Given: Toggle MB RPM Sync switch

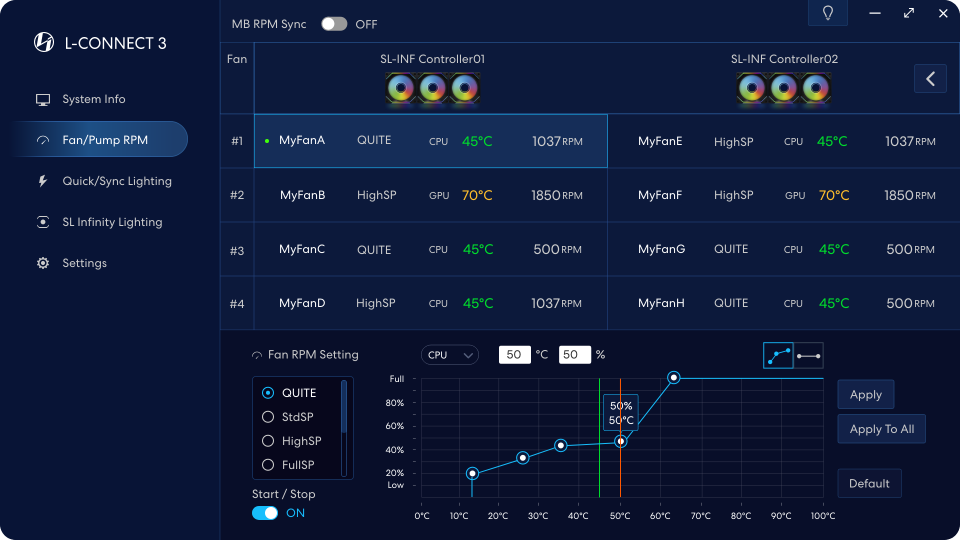Looking at the screenshot, I should (334, 24).
